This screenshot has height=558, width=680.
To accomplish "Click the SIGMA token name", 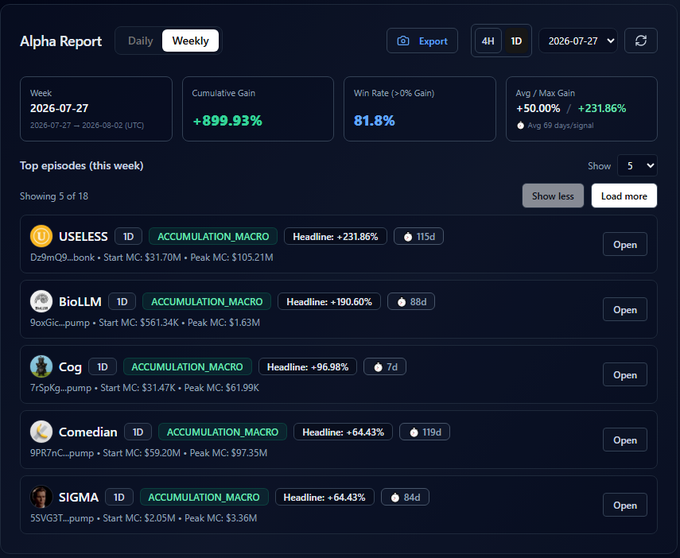I will coord(78,497).
